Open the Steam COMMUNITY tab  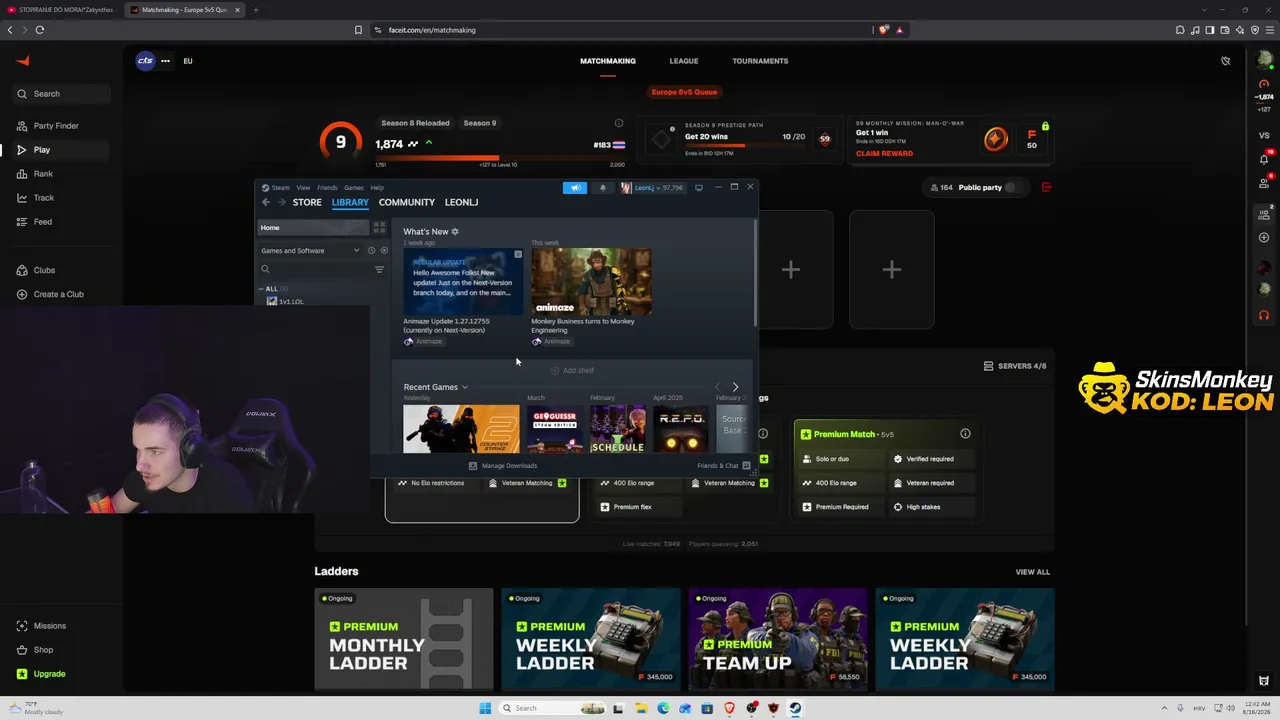click(407, 202)
